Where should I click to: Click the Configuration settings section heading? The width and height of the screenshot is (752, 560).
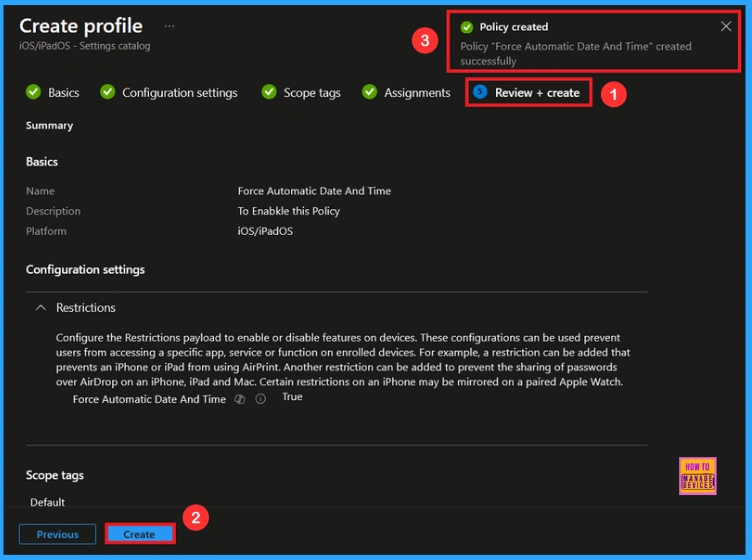[85, 269]
